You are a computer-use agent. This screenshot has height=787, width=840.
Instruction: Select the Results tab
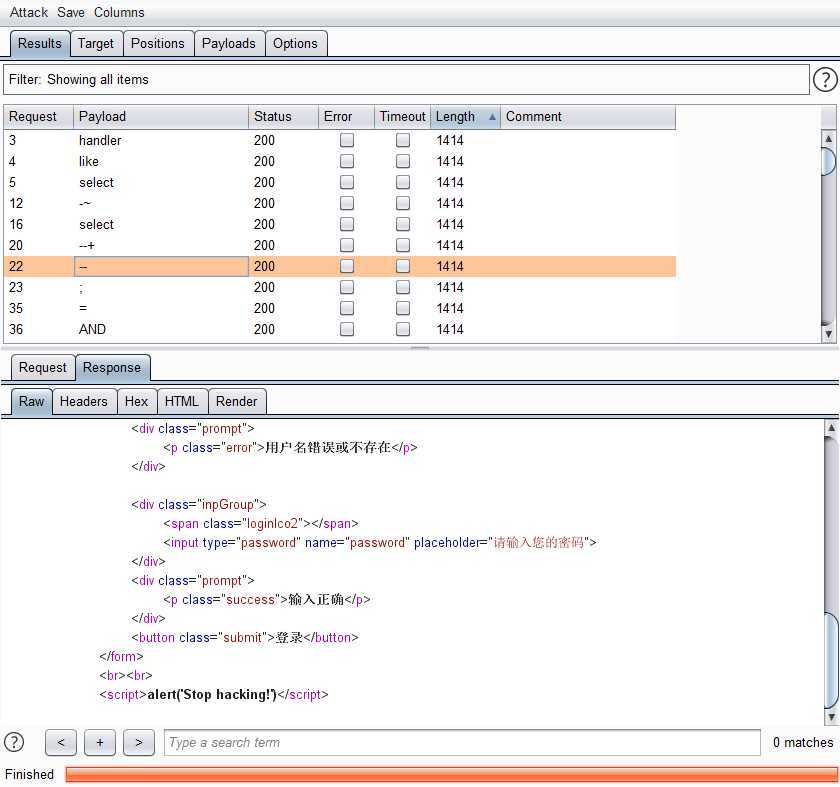coord(40,43)
